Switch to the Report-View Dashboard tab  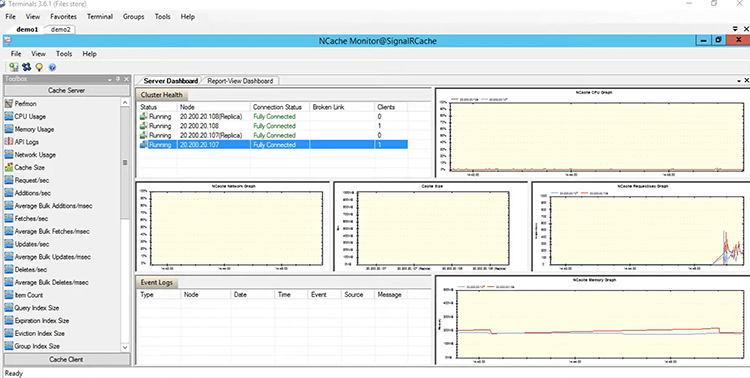coord(240,81)
